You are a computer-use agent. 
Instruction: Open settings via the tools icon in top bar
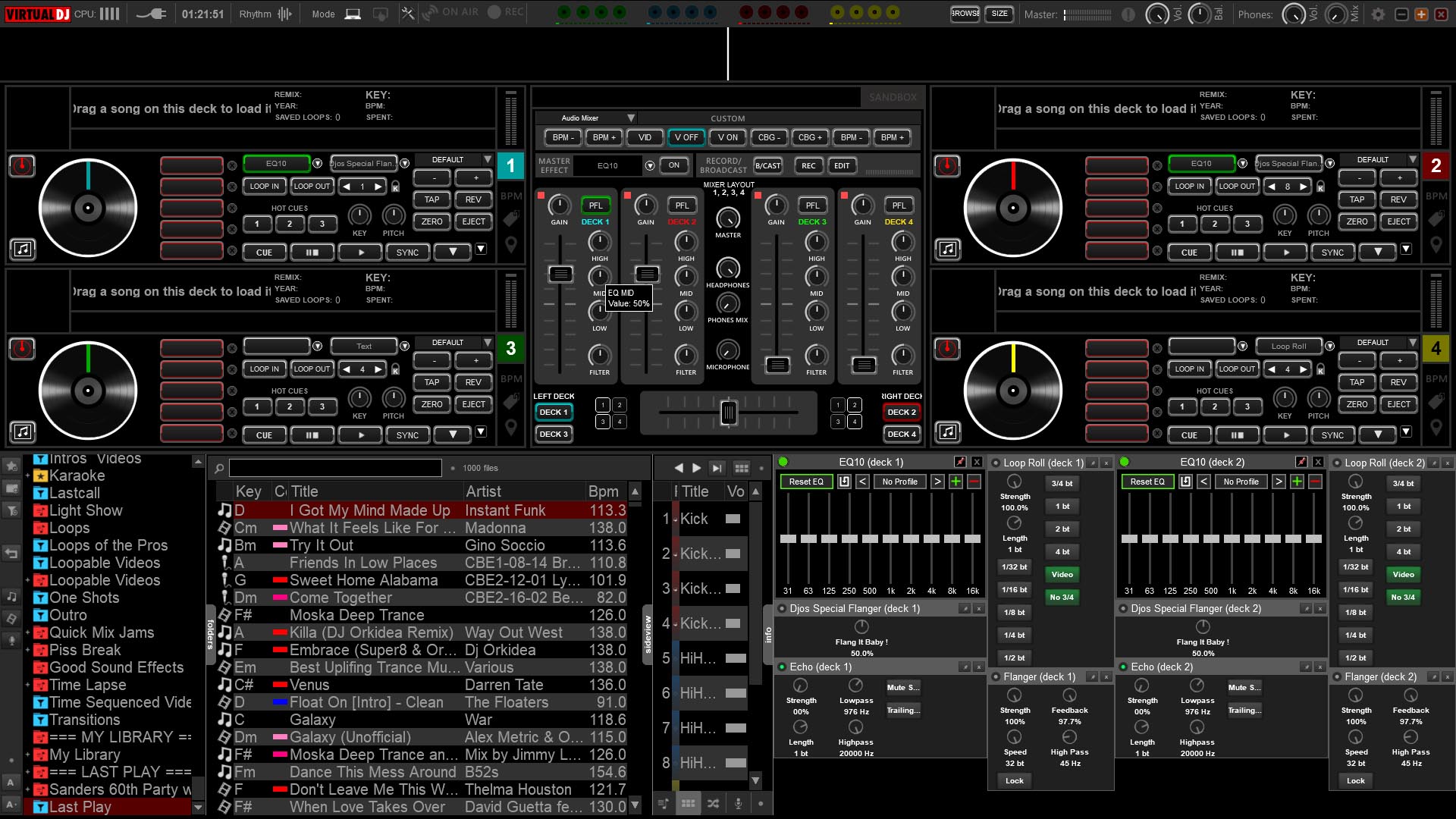click(x=408, y=14)
